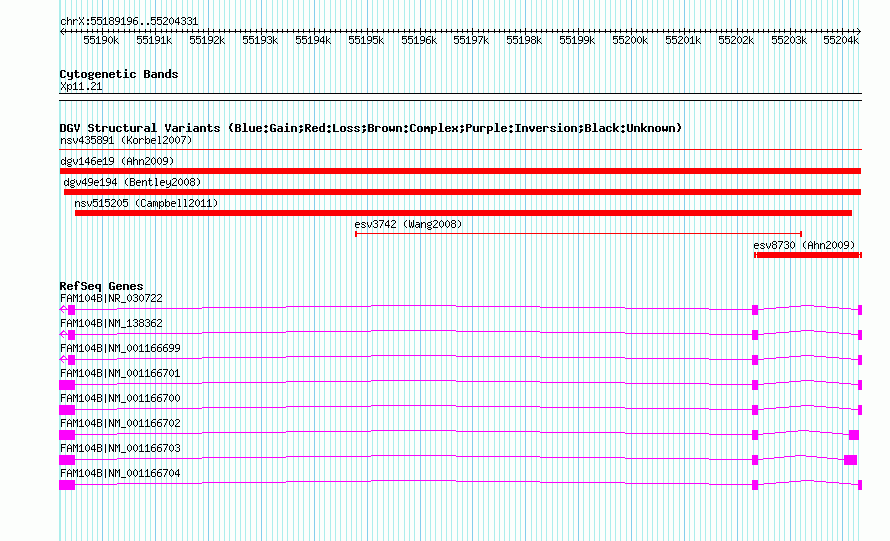
Task: Select variant label nsv435891 (Korbel2007)
Action: pyautogui.click(x=126, y=140)
